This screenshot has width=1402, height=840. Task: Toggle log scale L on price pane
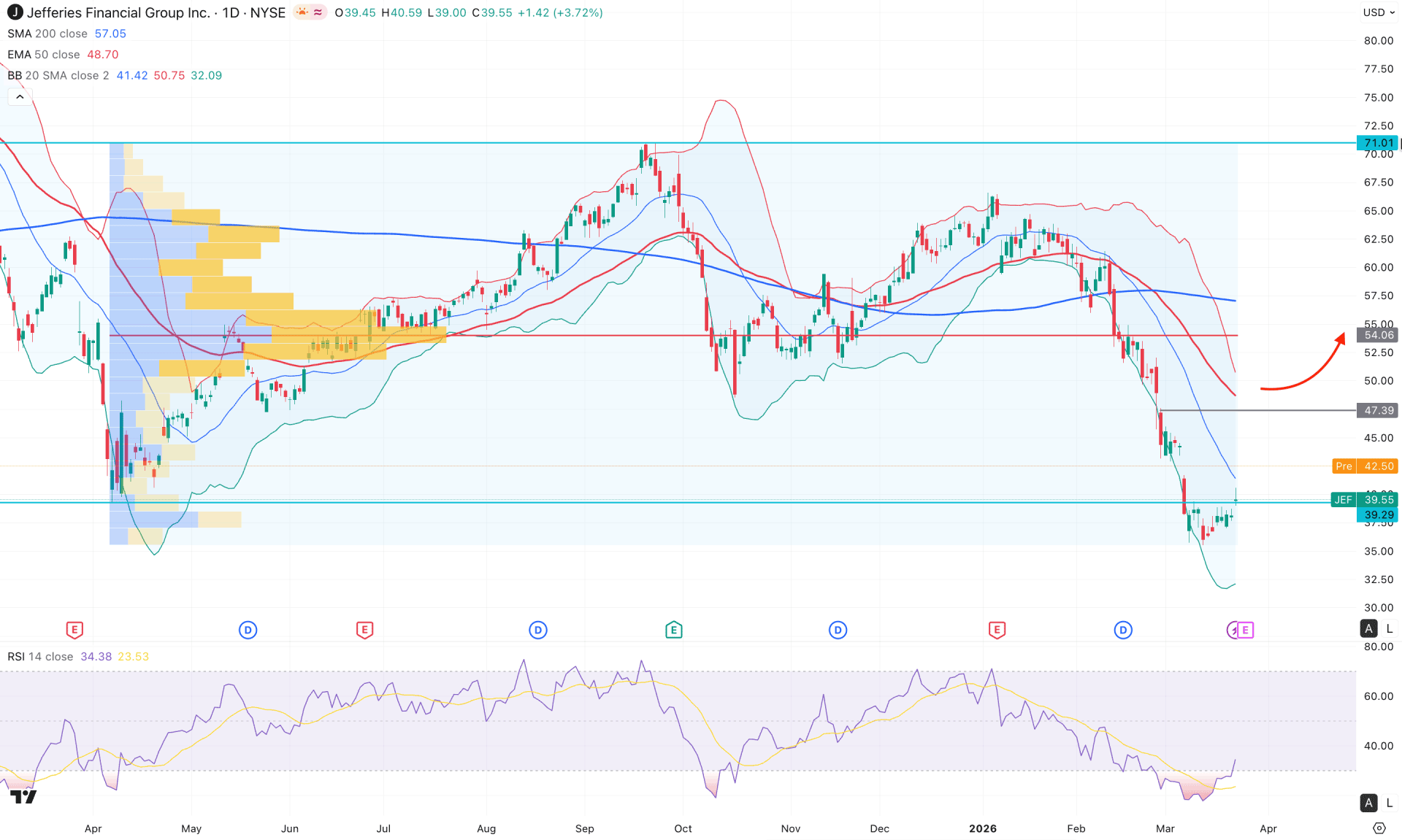[x=1390, y=628]
